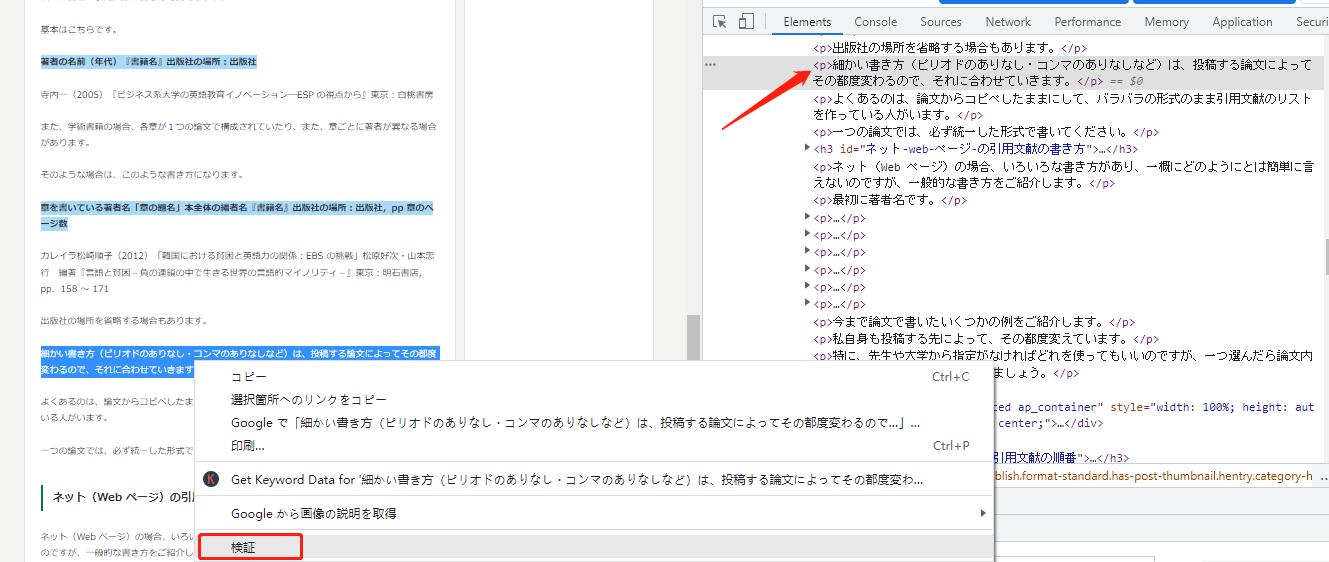The height and width of the screenshot is (562, 1329).
Task: Choose the Google で search option in the menu
Action: coord(594,423)
